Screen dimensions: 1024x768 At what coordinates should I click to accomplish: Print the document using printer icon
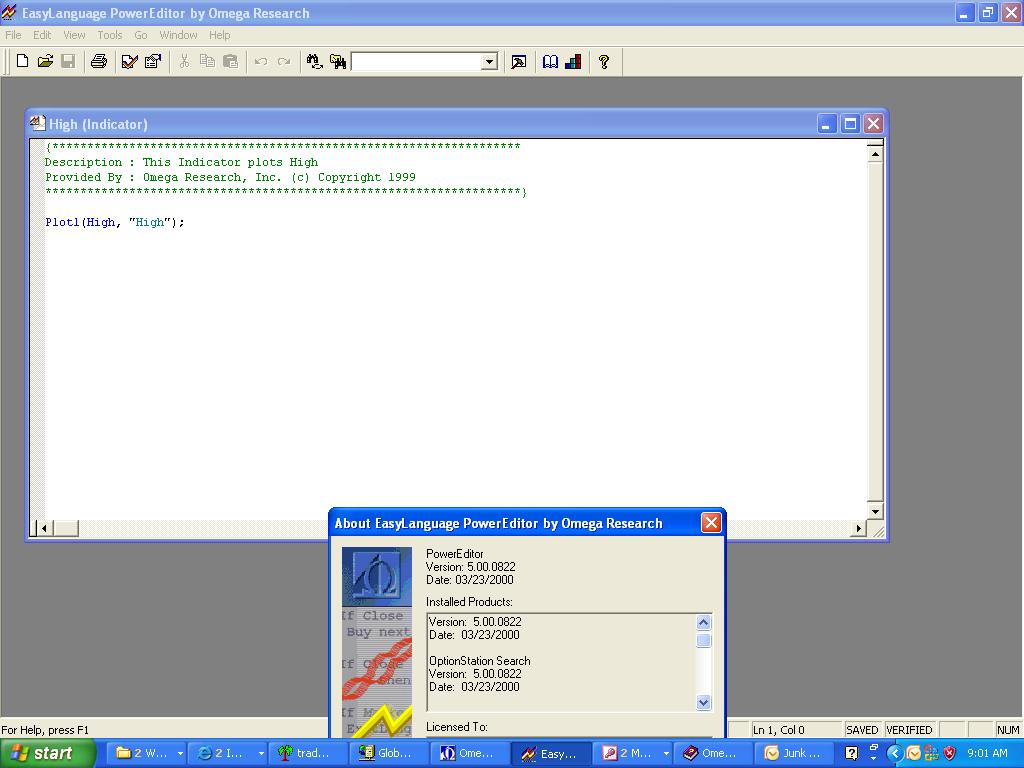click(99, 61)
